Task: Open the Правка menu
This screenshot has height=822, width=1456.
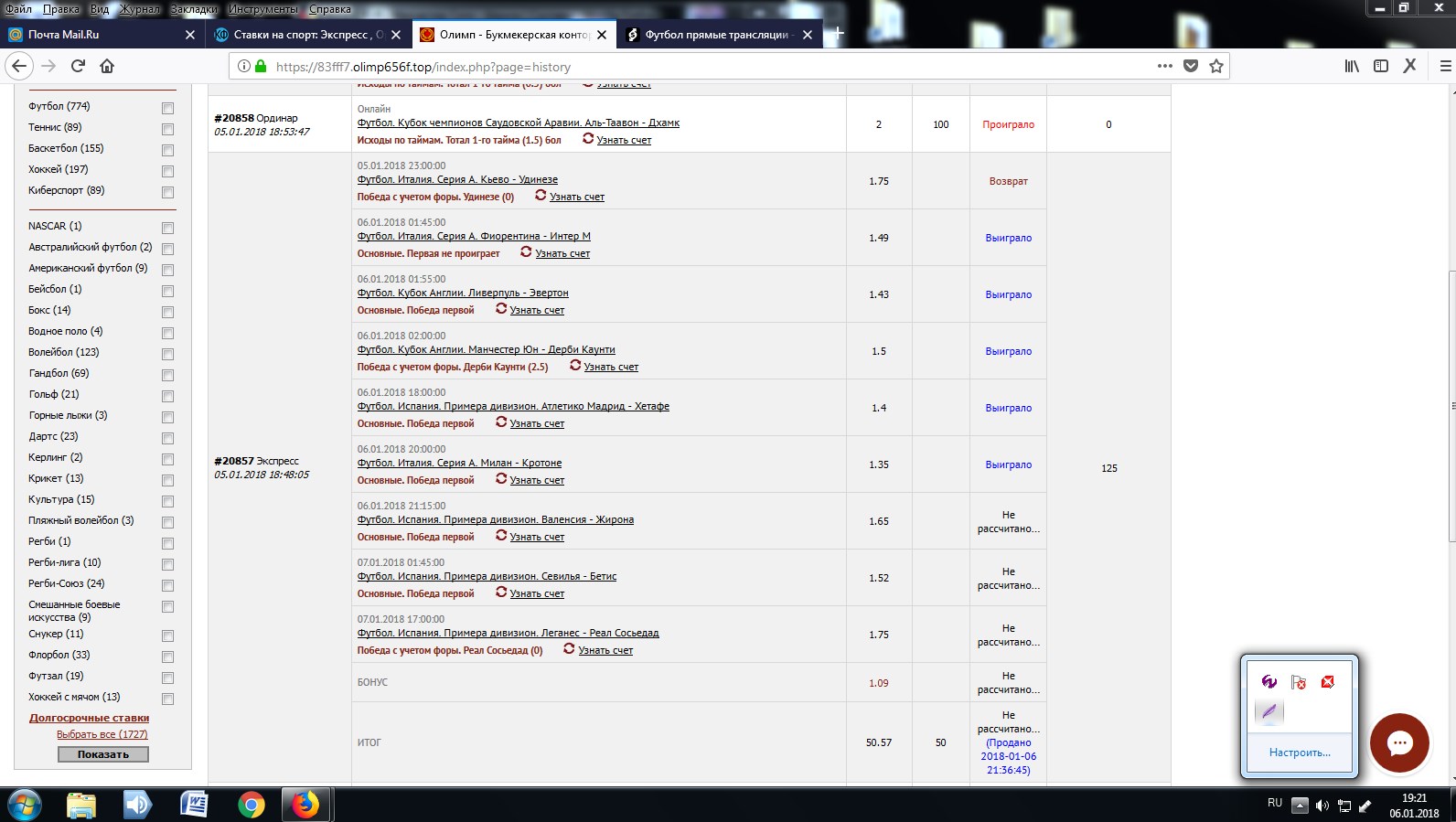Action: (x=60, y=9)
